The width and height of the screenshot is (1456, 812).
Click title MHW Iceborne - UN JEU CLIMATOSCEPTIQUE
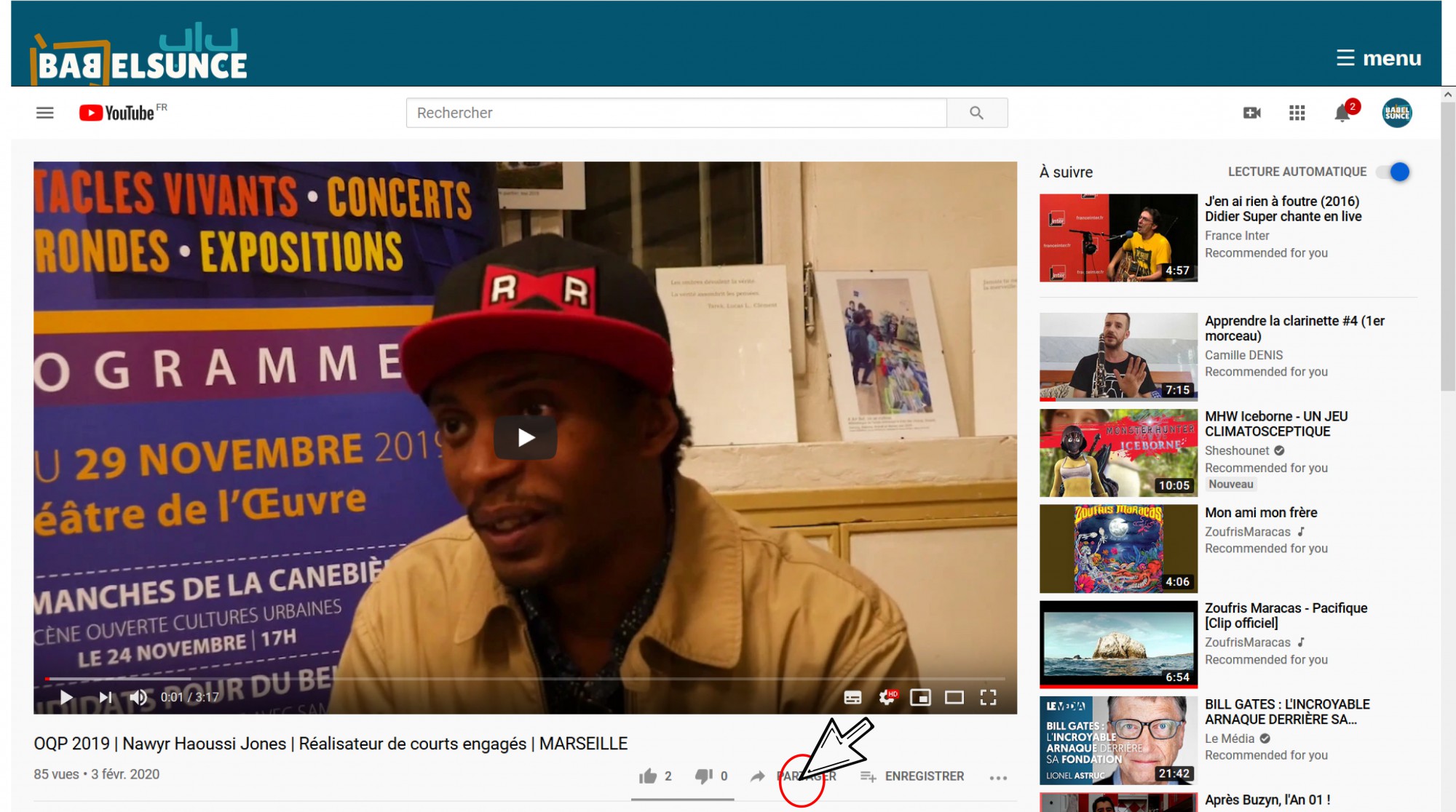1276,423
